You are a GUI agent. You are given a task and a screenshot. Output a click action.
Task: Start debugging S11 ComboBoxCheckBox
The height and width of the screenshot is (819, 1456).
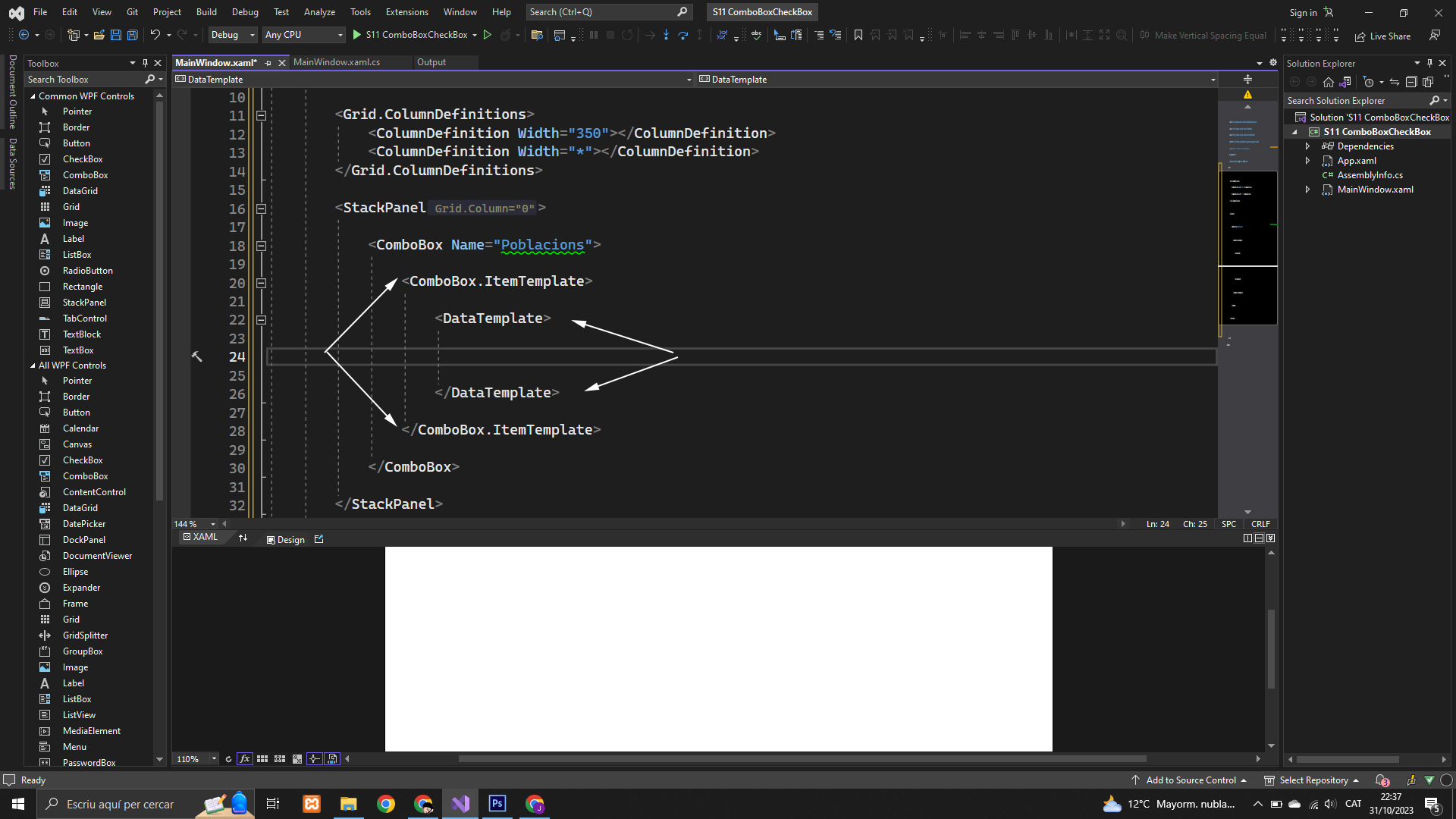[357, 35]
